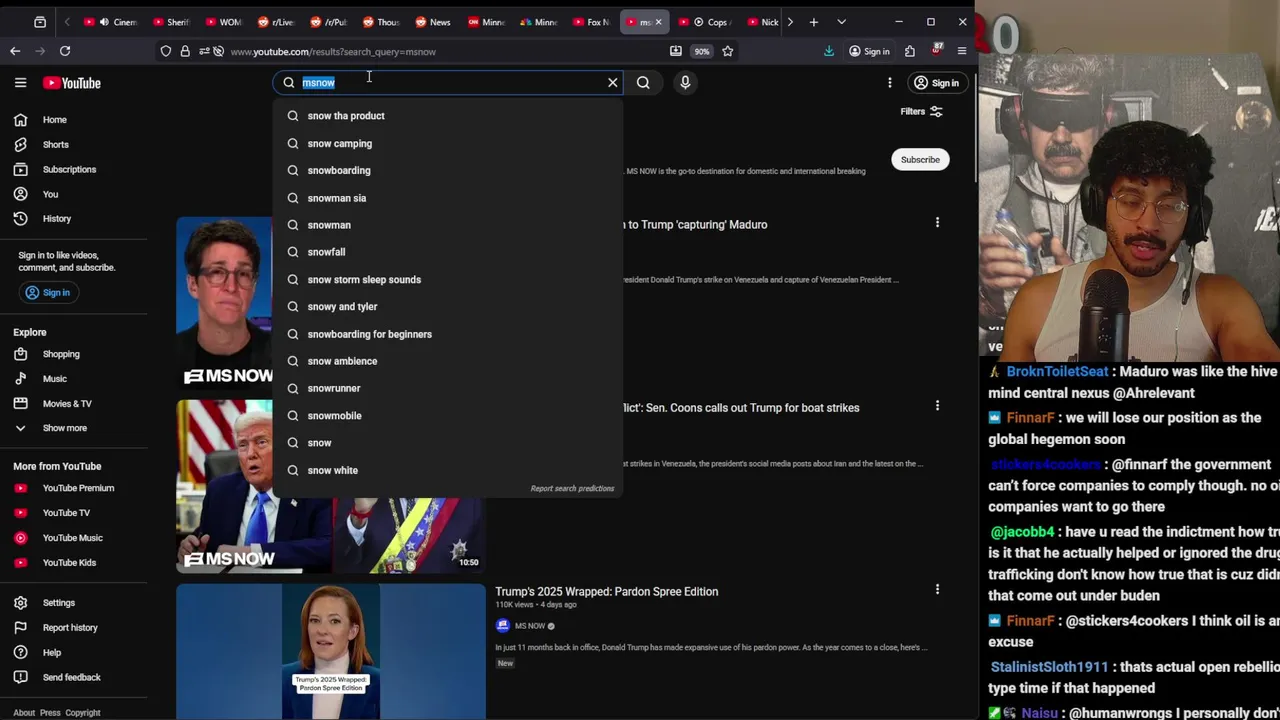Switch to the News browser tab
Image resolution: width=1280 pixels, height=720 pixels.
click(x=432, y=22)
